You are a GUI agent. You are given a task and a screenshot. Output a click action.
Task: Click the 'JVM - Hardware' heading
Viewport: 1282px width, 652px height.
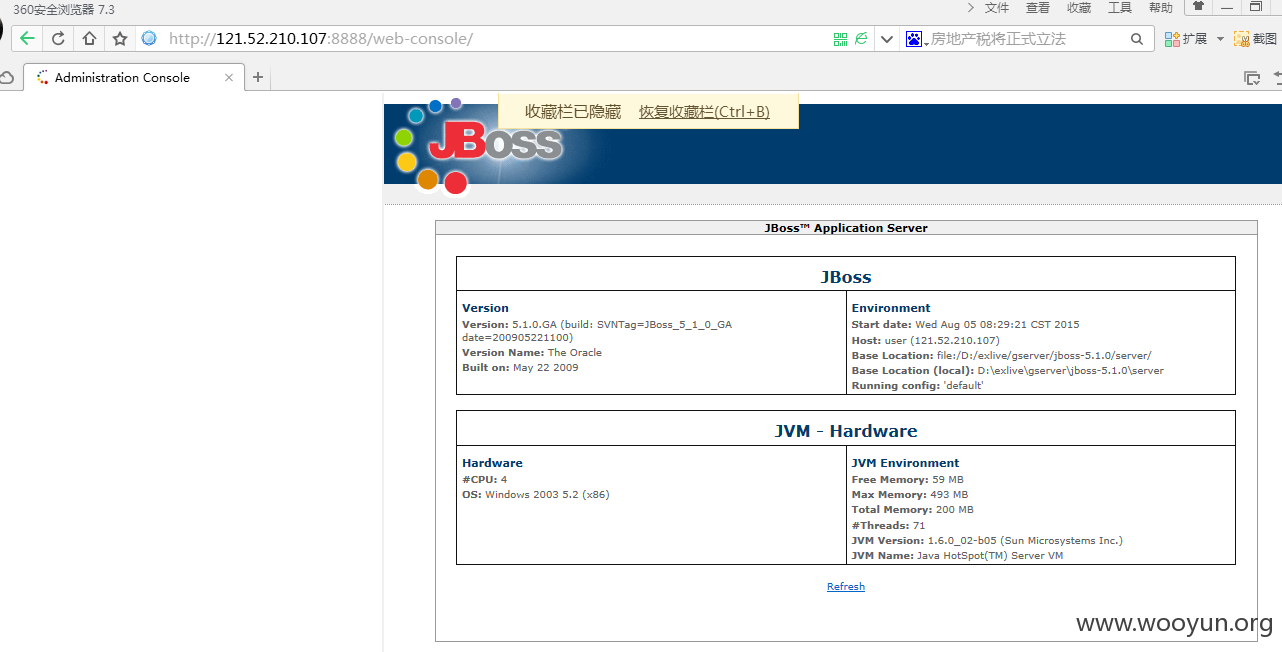click(846, 431)
